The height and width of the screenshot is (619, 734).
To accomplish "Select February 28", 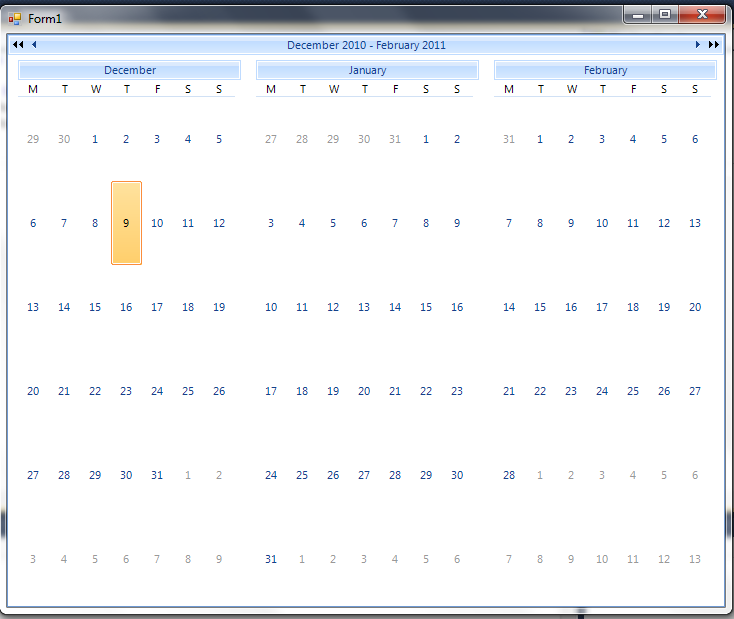I will pos(509,475).
